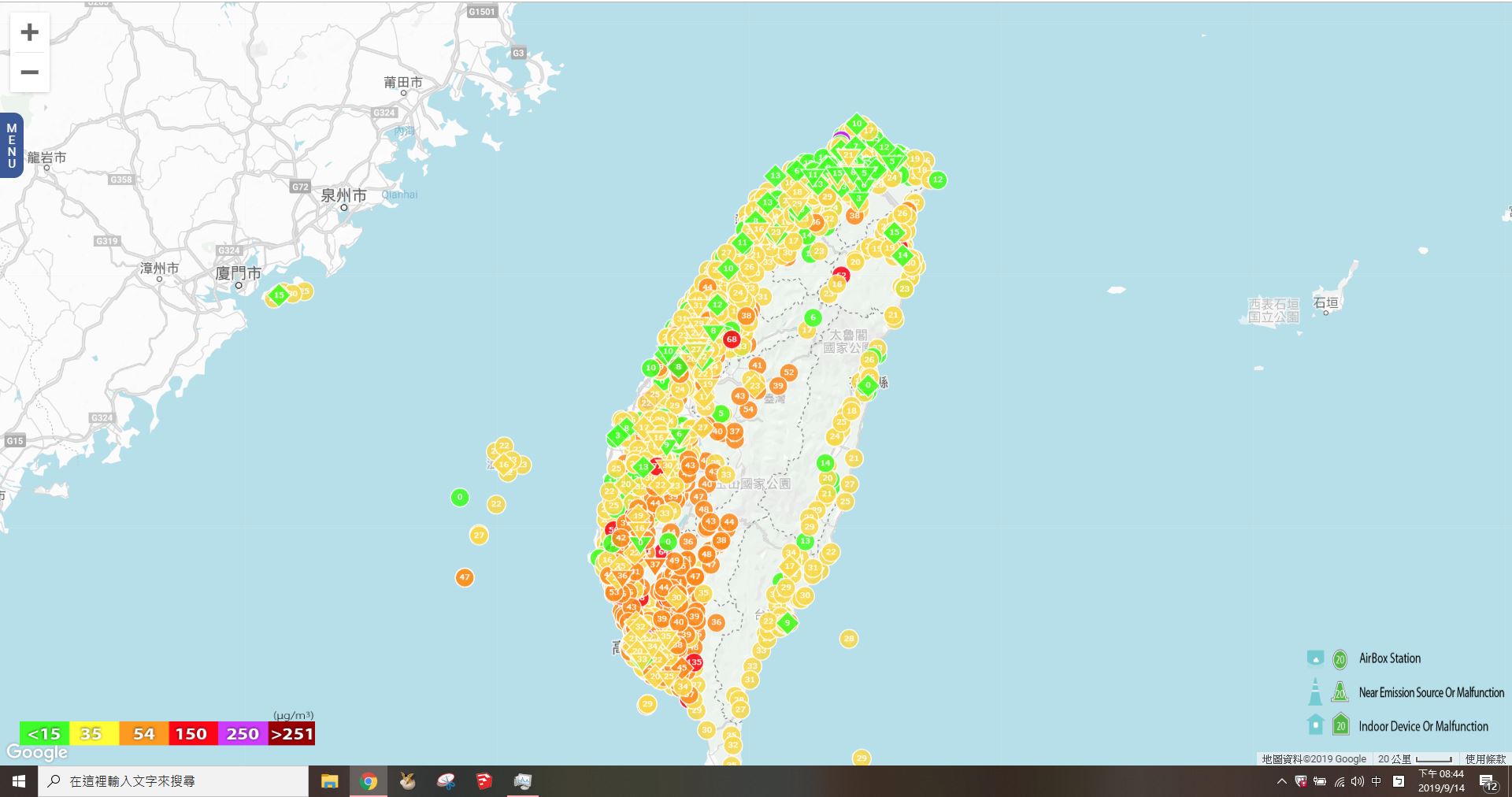Open the blue MENU side tab
Image resolution: width=1512 pixels, height=797 pixels.
coord(11,146)
